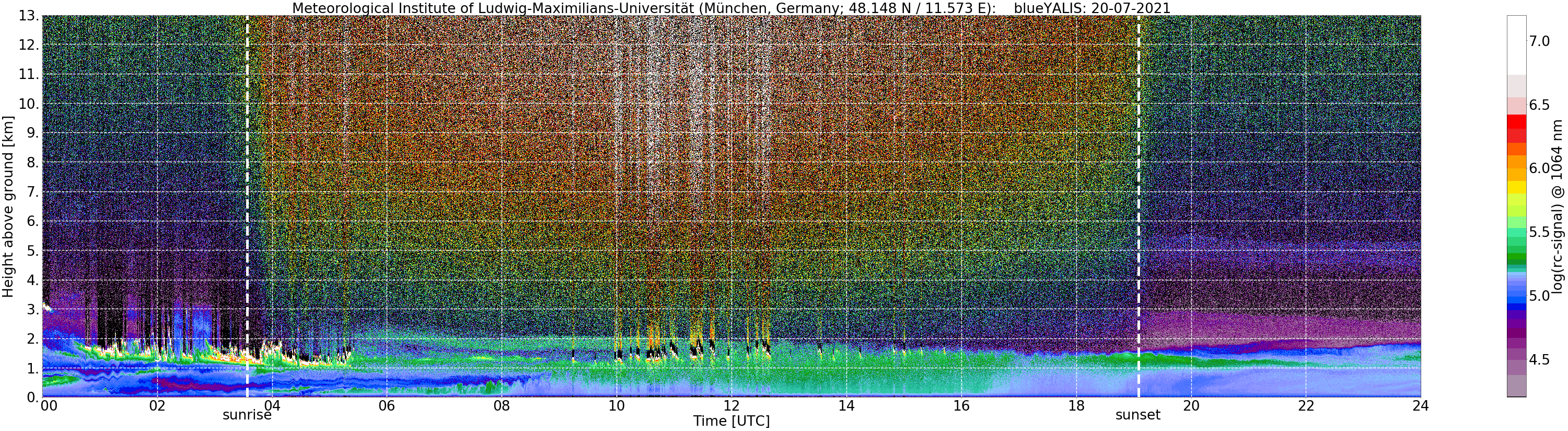Click the white segment of the colorbar
This screenshot has width=1568, height=431.
(x=1516, y=45)
